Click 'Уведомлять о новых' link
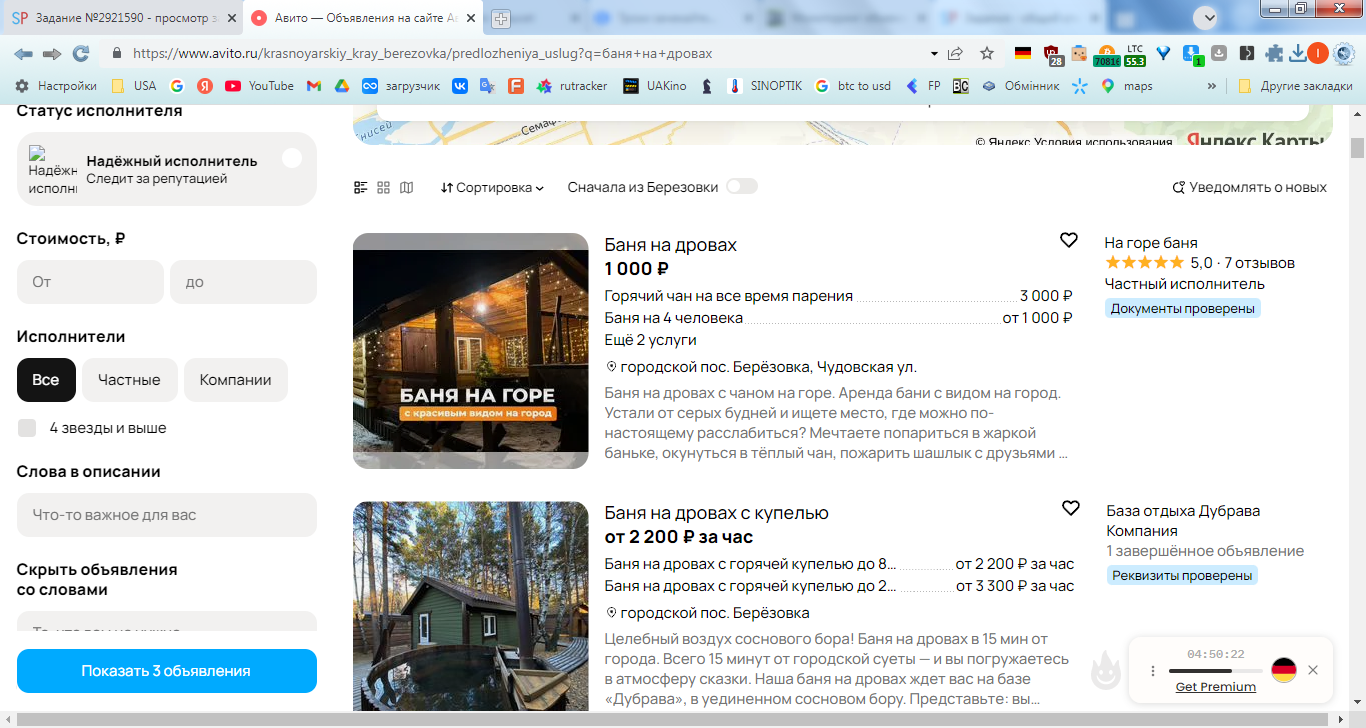Screen dimensions: 1366x728 1249,187
